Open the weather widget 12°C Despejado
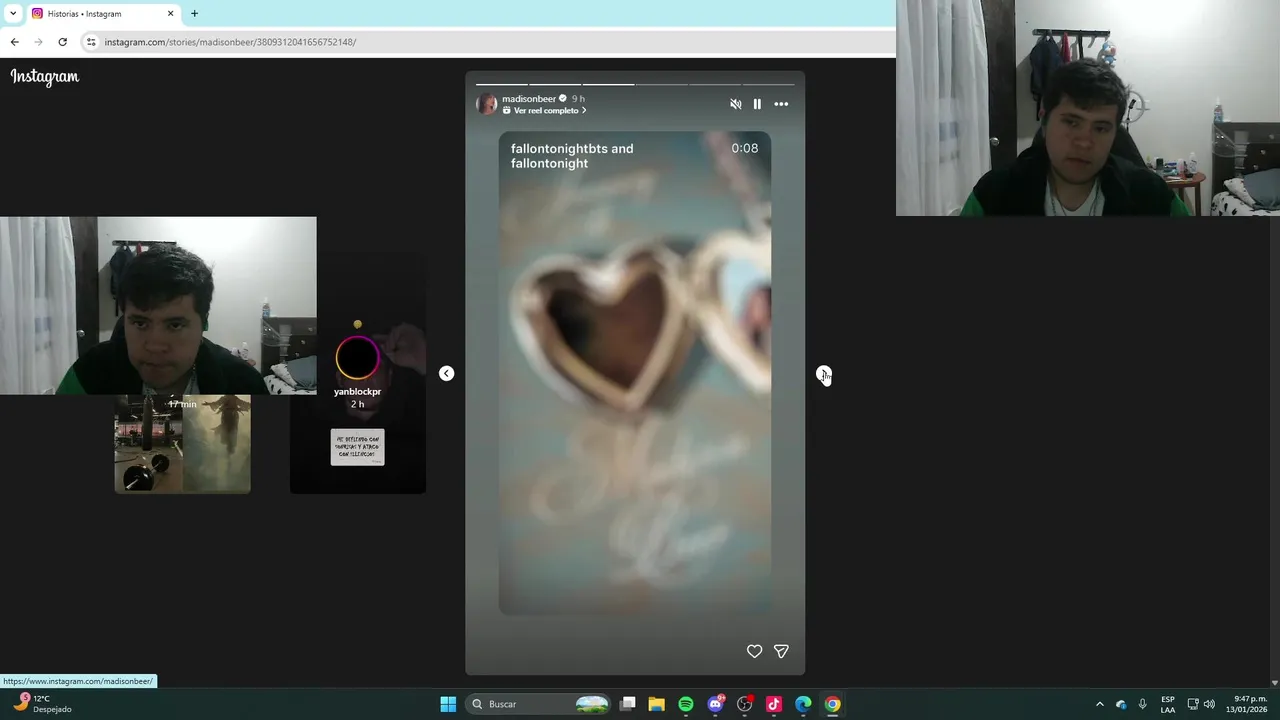The height and width of the screenshot is (720, 1280). [x=40, y=704]
